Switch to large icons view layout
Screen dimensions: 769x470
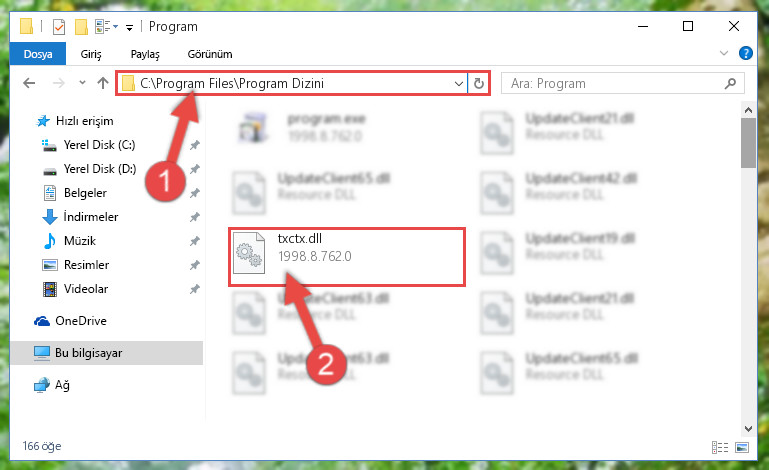point(742,447)
